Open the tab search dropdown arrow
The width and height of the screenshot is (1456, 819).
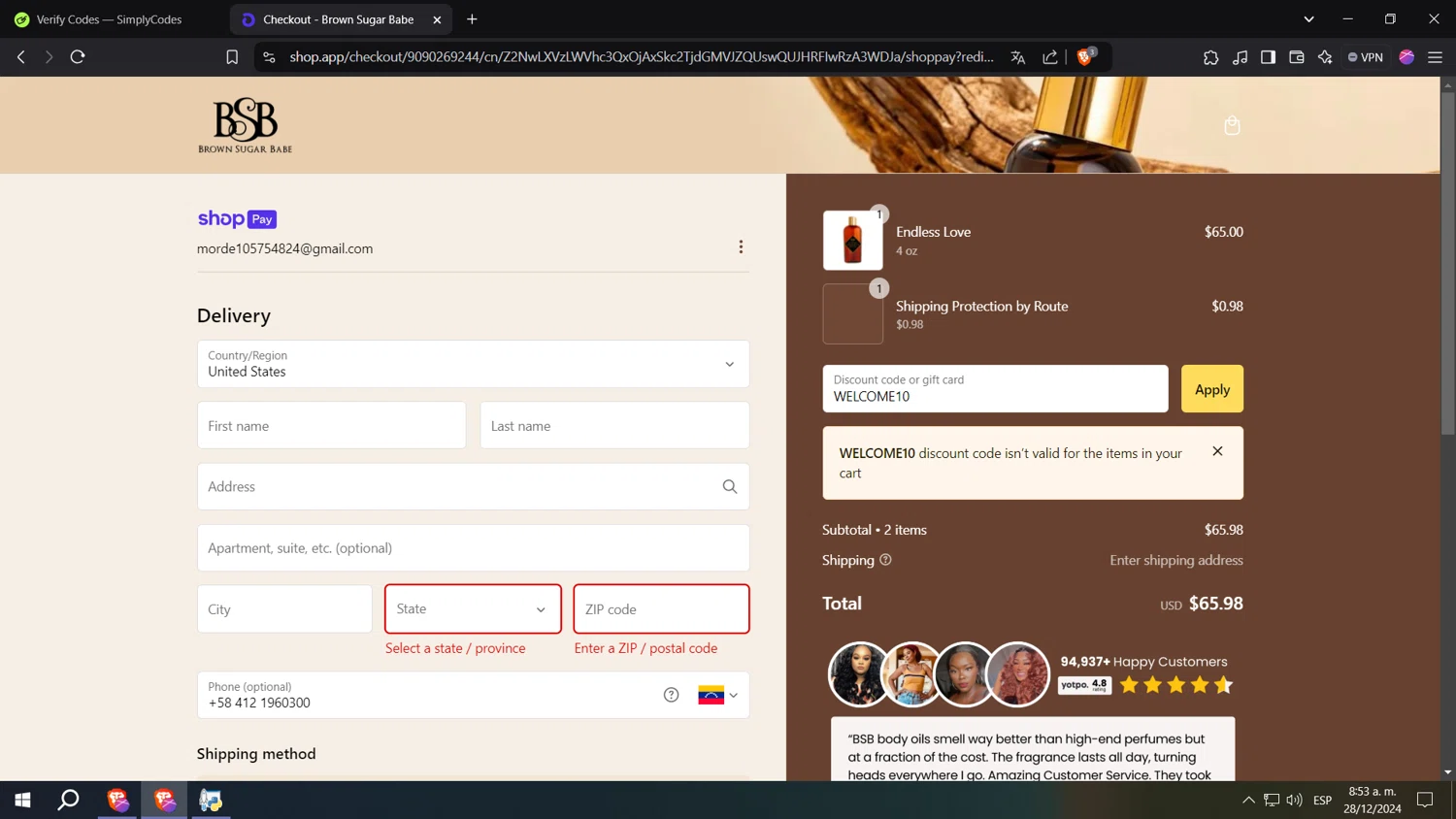tap(1308, 19)
